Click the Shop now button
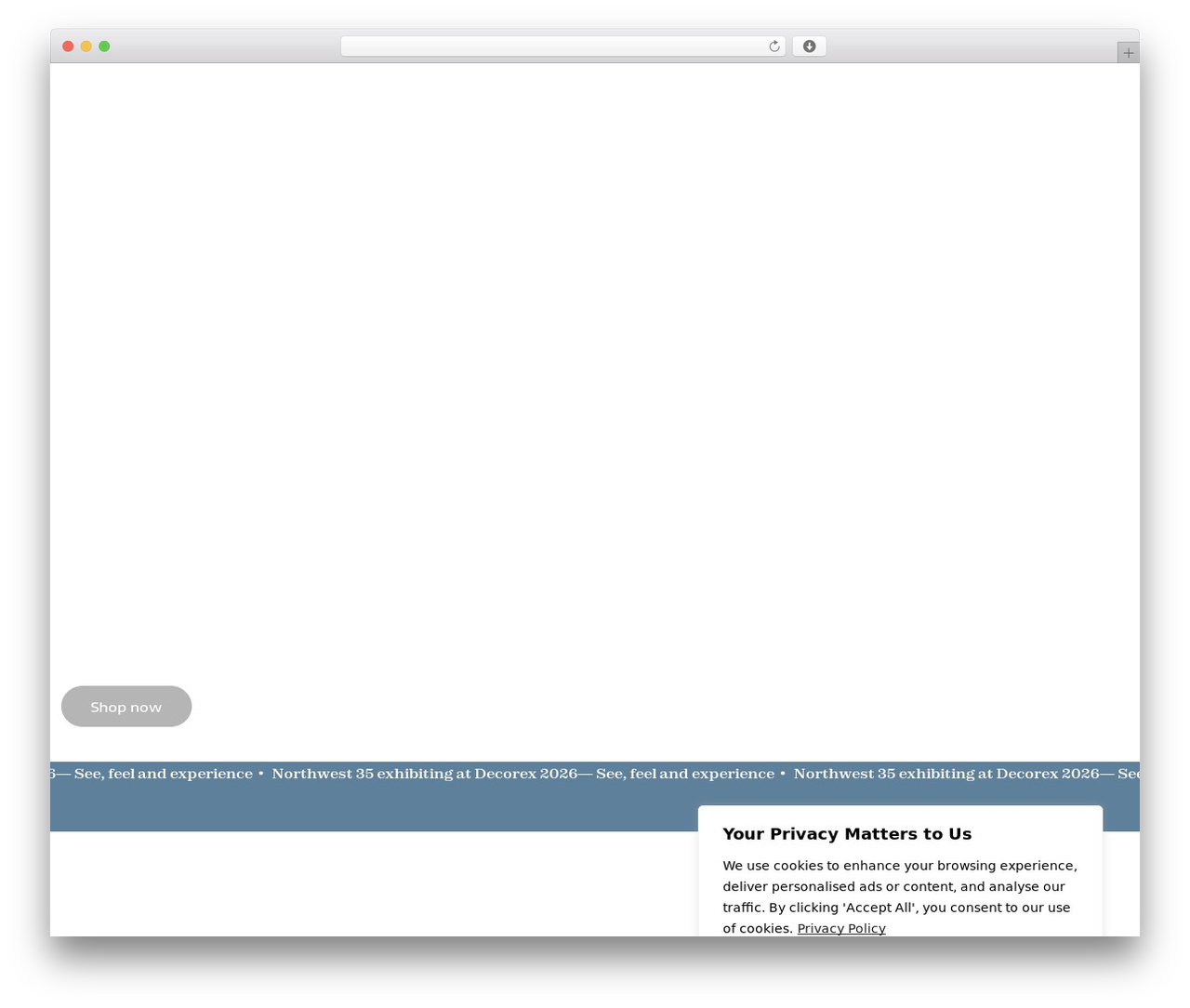1190x1008 pixels. pos(126,707)
